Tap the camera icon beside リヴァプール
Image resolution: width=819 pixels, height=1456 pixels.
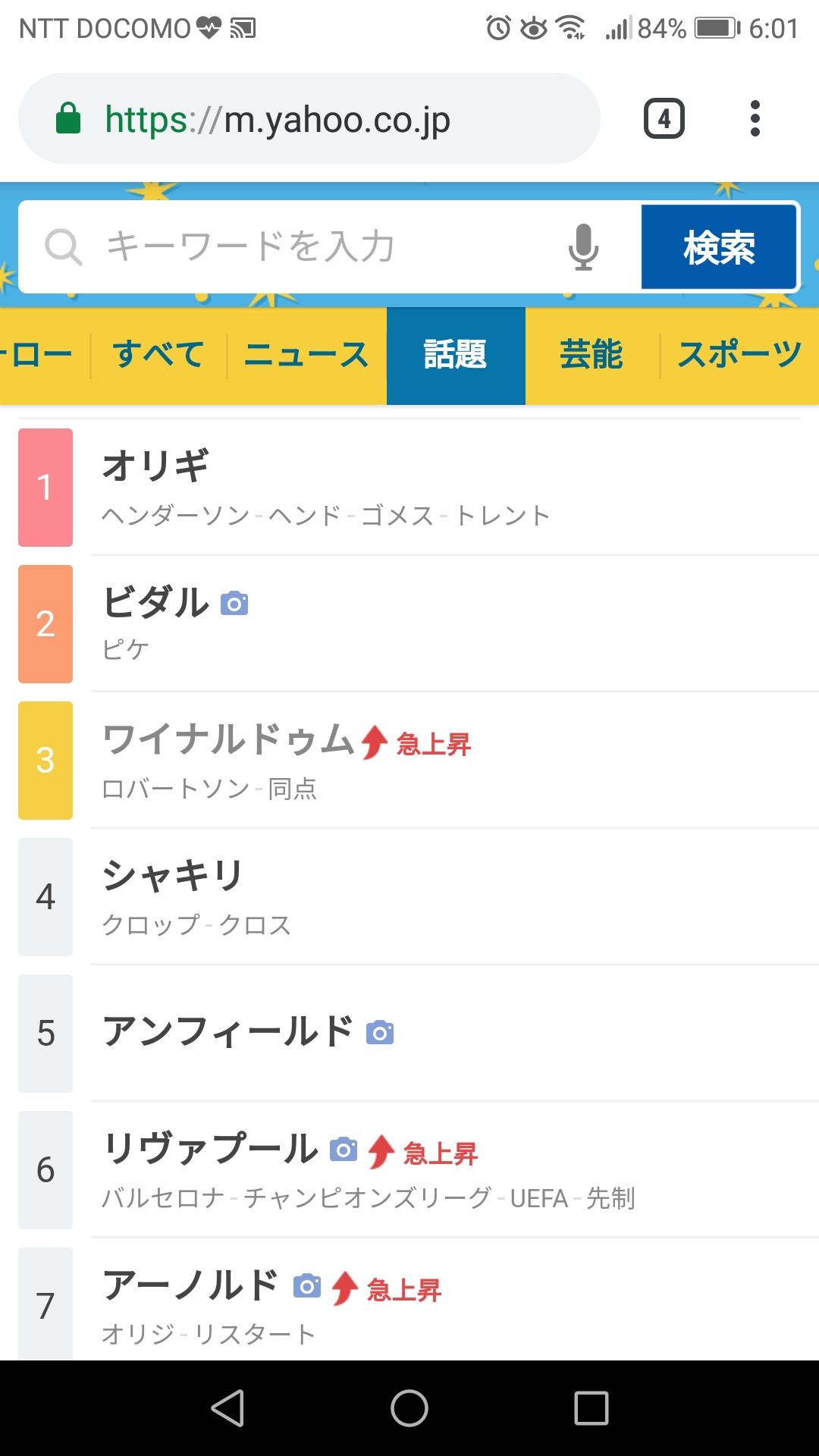(344, 1150)
